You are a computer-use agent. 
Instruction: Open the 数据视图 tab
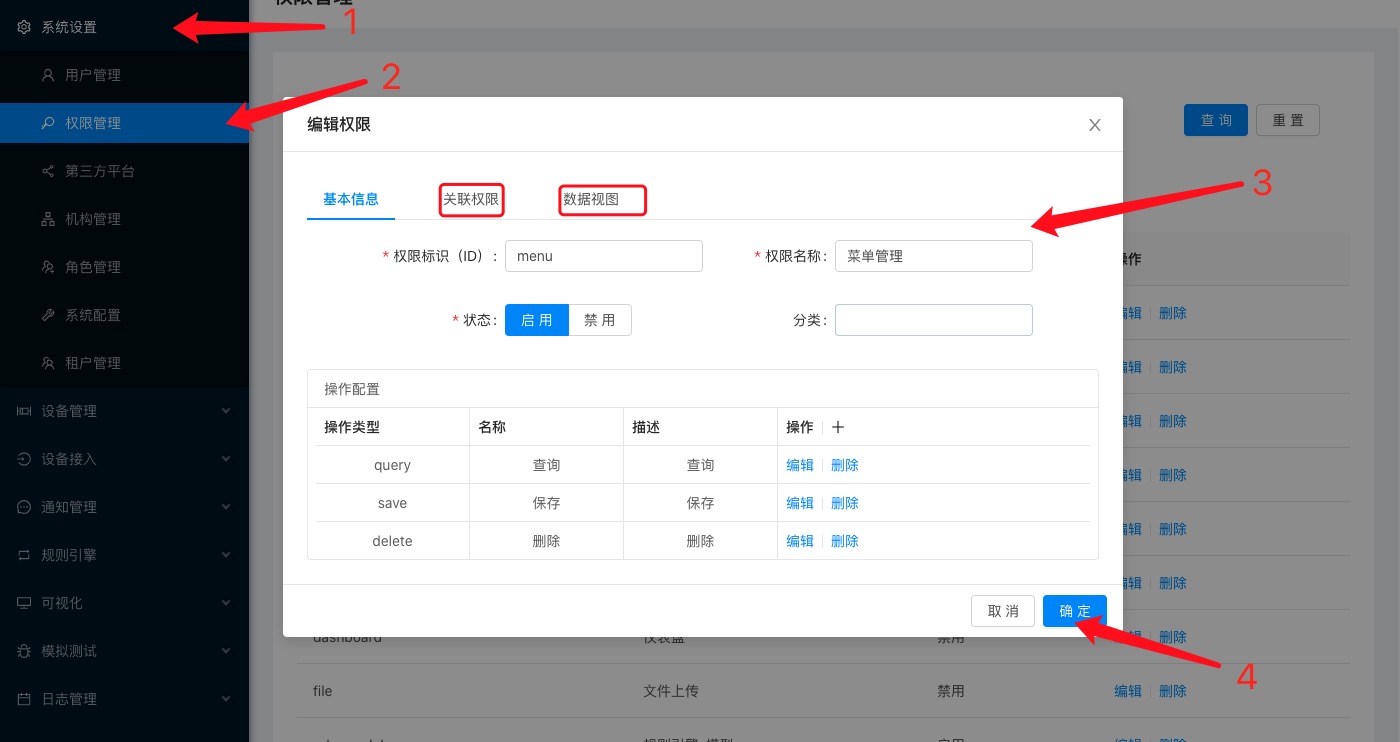(591, 199)
